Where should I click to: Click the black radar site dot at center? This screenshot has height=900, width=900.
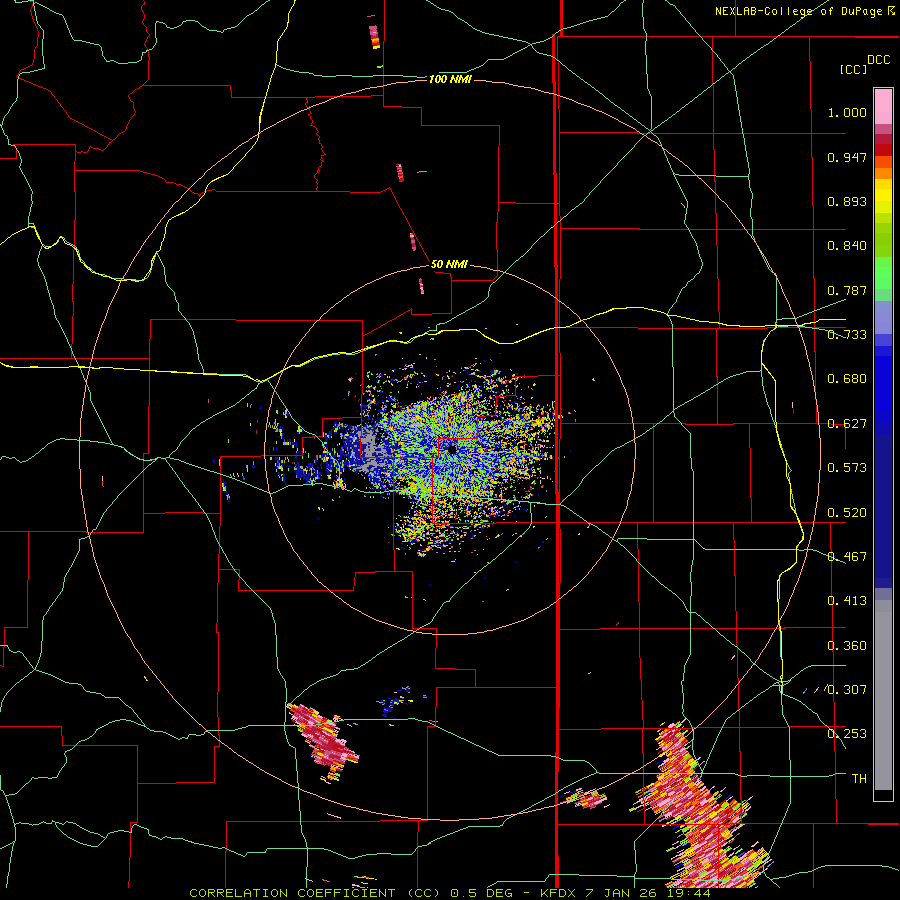point(452,449)
